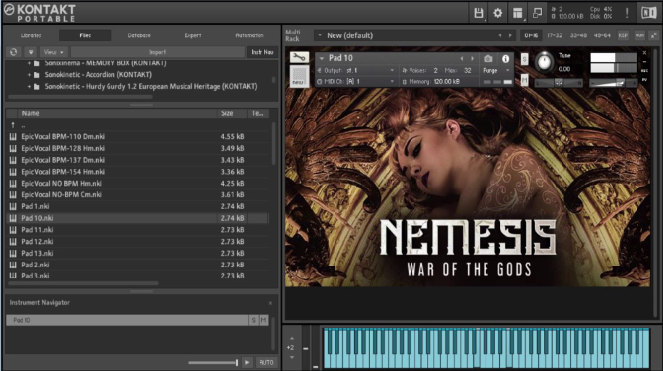
Task: Click the minimize view icon in header
Action: tap(537, 13)
